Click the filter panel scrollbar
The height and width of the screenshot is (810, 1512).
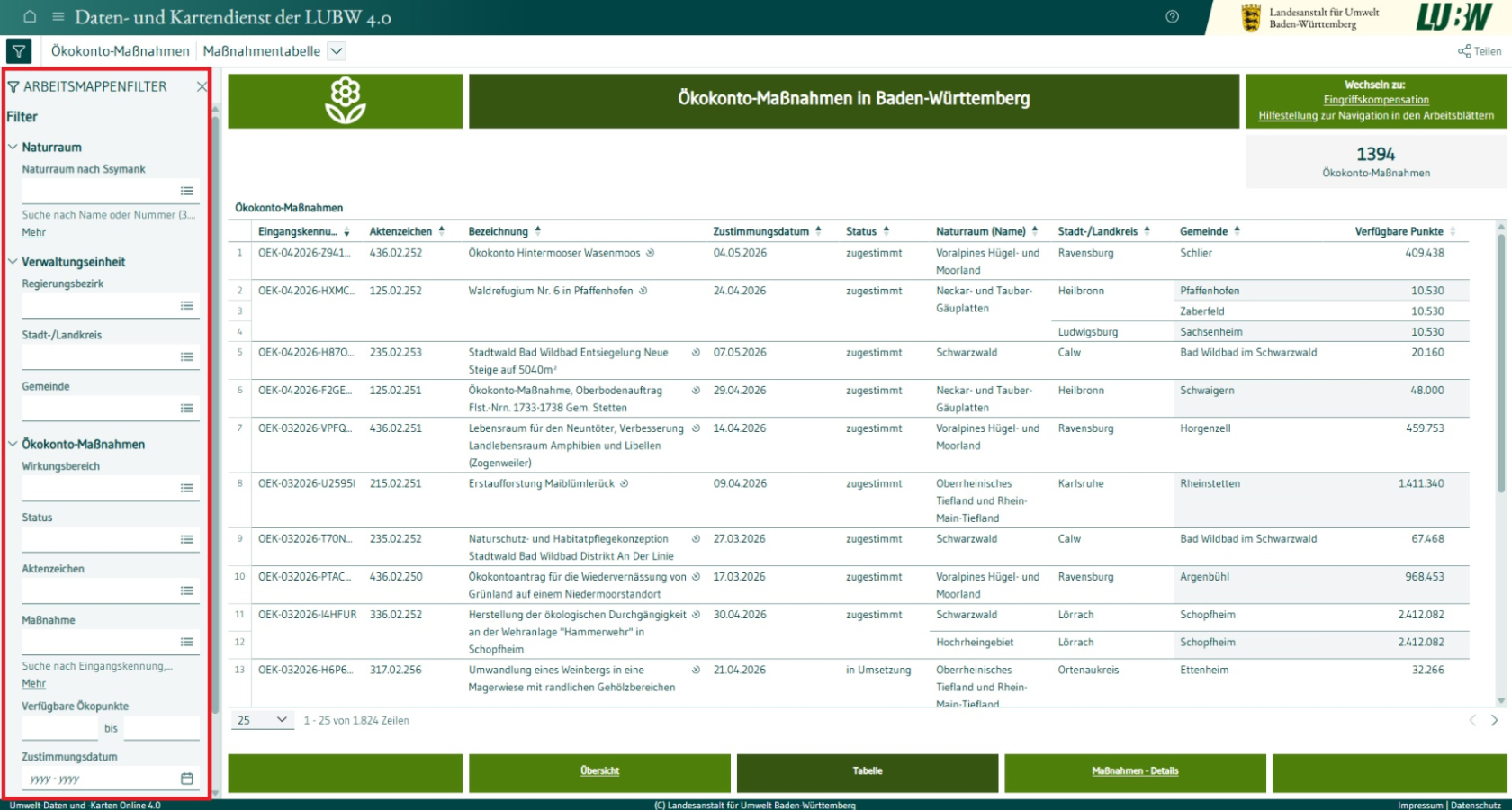pyautogui.click(x=216, y=414)
